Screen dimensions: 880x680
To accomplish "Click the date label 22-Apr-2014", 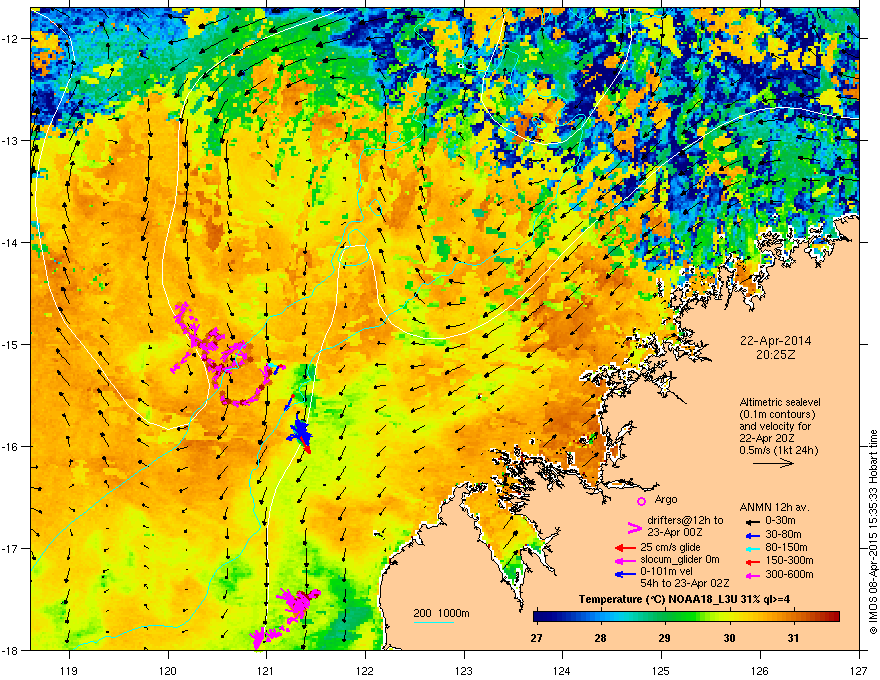I will tap(775, 341).
